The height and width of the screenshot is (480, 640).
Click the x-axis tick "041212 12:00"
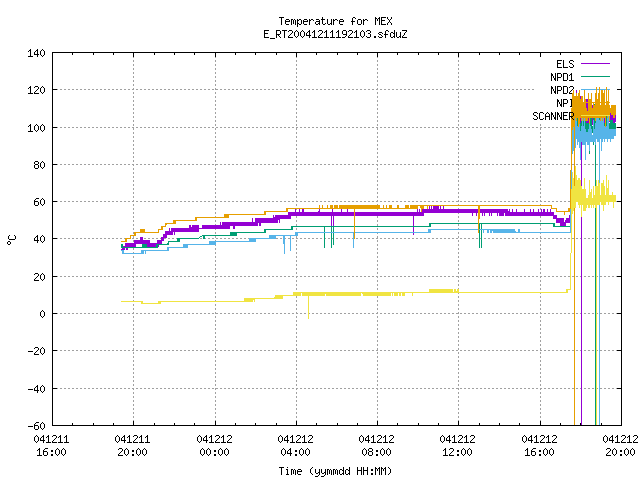(x=458, y=446)
